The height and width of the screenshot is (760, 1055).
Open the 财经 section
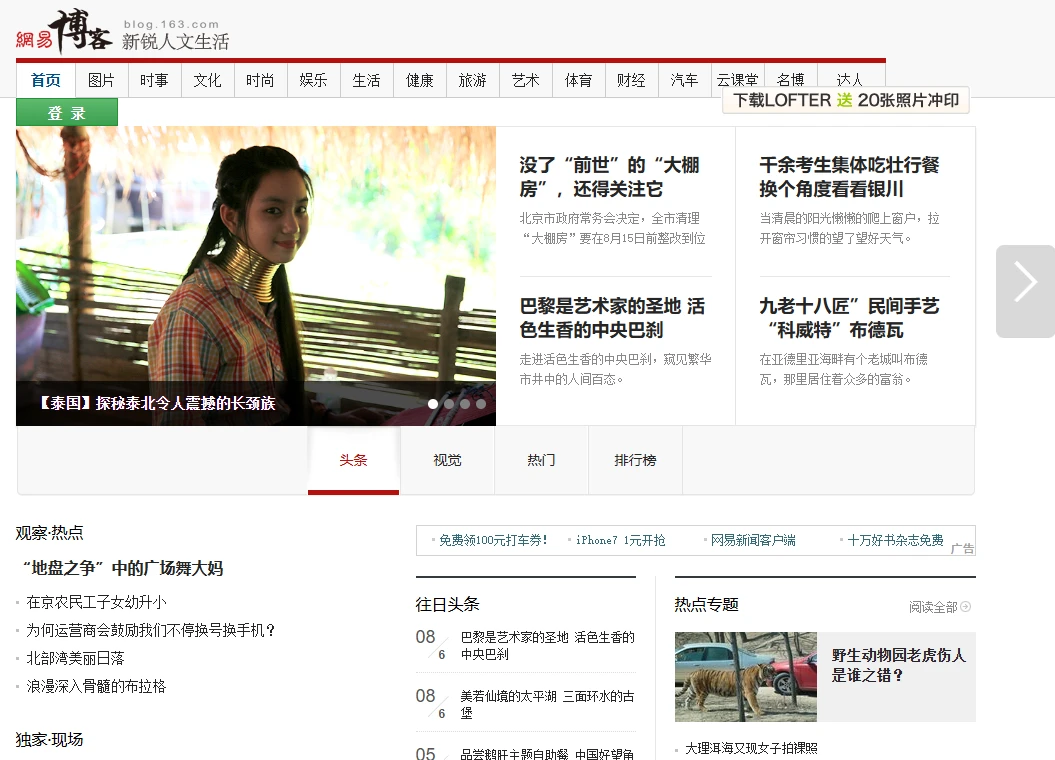(x=631, y=80)
